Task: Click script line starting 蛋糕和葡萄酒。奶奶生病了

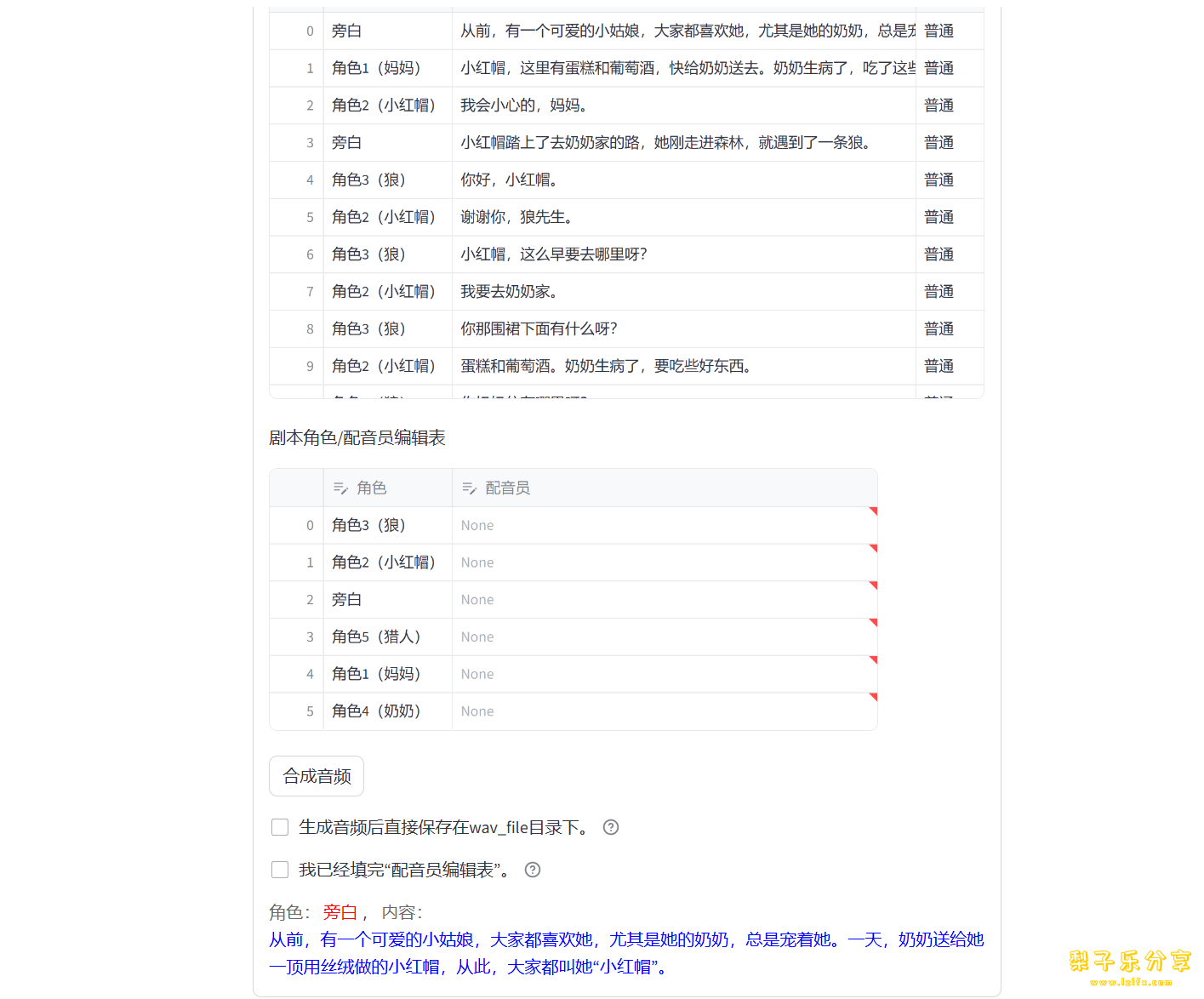Action: point(683,366)
